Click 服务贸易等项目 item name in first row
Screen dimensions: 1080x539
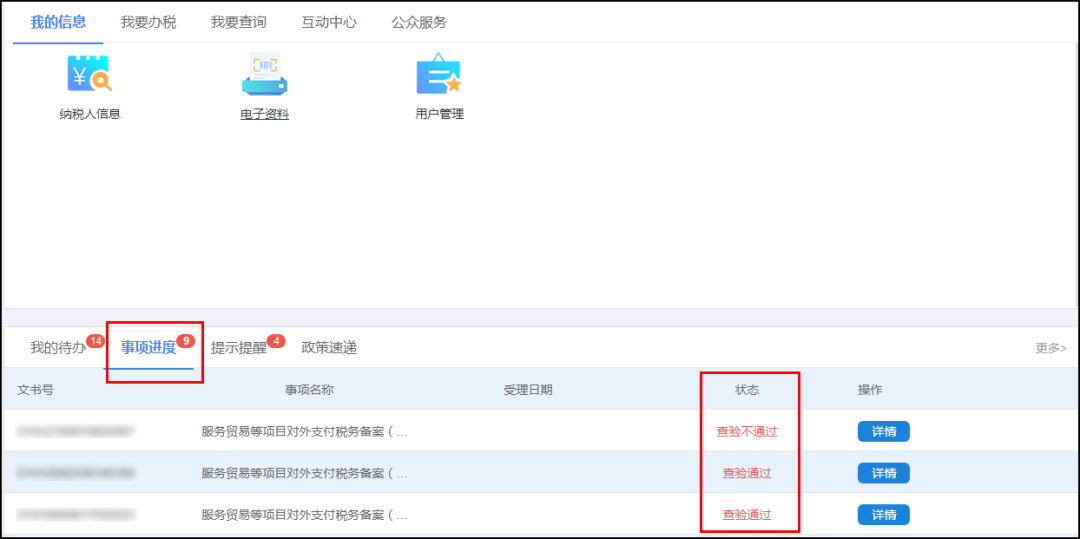click(304, 432)
